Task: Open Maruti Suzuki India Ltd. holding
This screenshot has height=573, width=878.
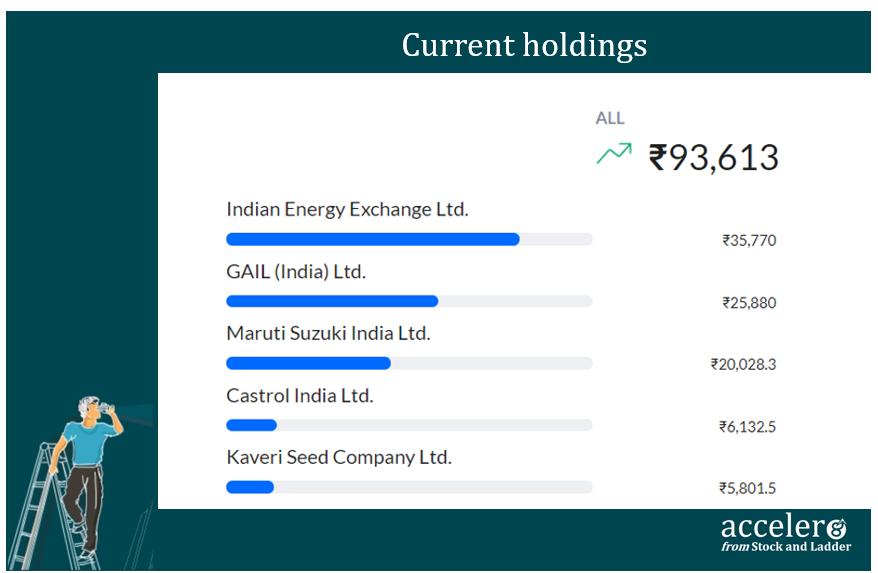Action: [328, 333]
